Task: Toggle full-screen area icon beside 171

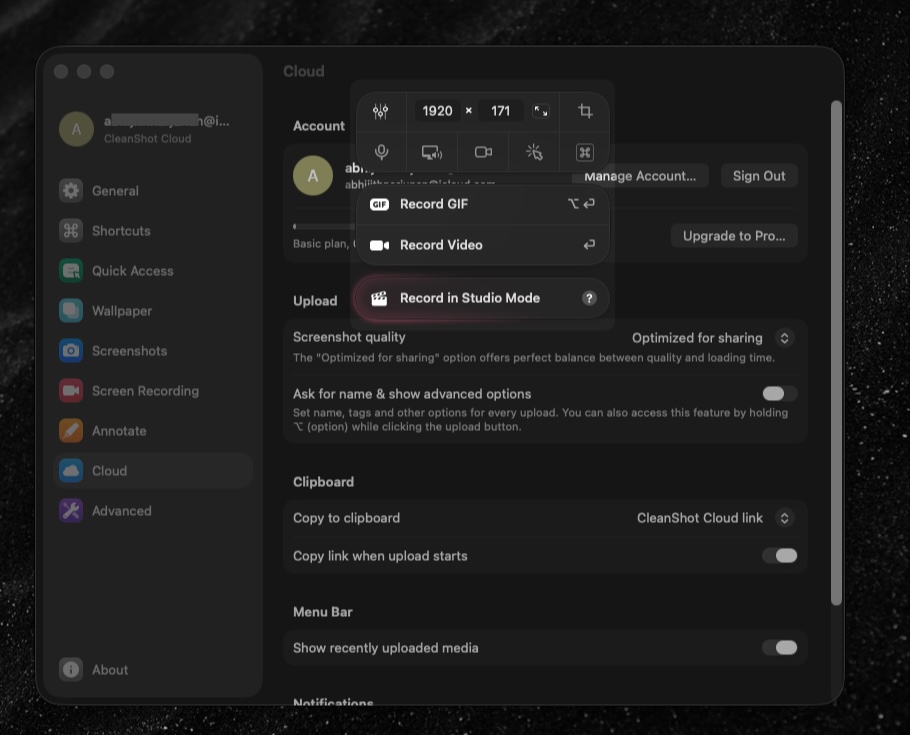Action: (541, 111)
